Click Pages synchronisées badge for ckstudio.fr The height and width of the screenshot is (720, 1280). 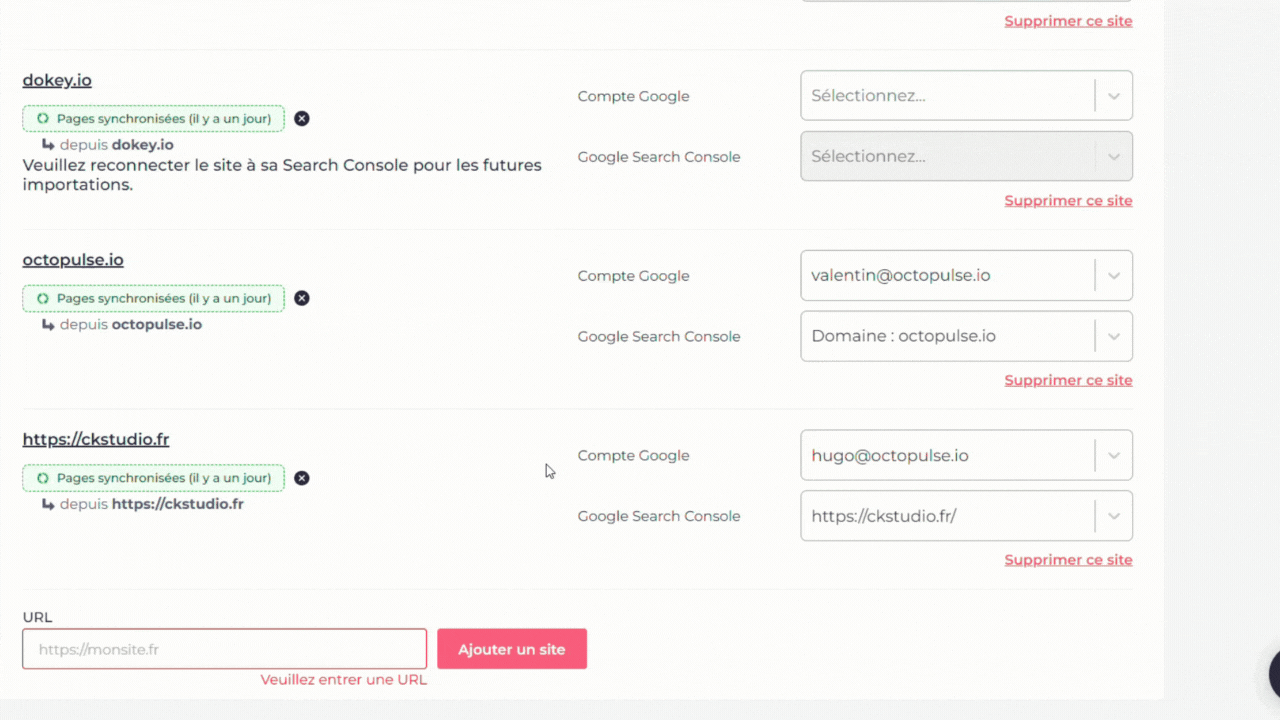pyautogui.click(x=154, y=478)
